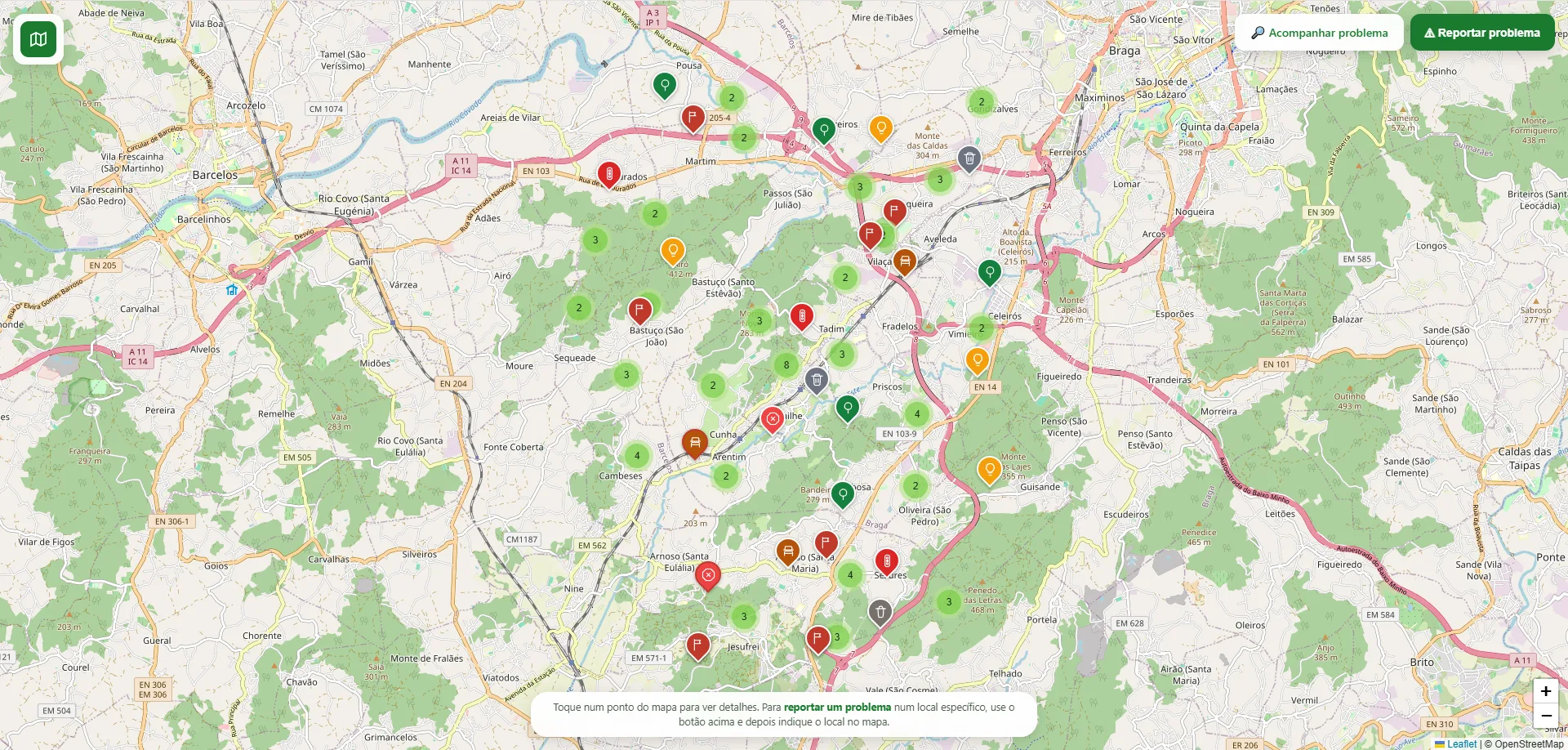Expand cluster 2 beside Vimieiro

(982, 328)
